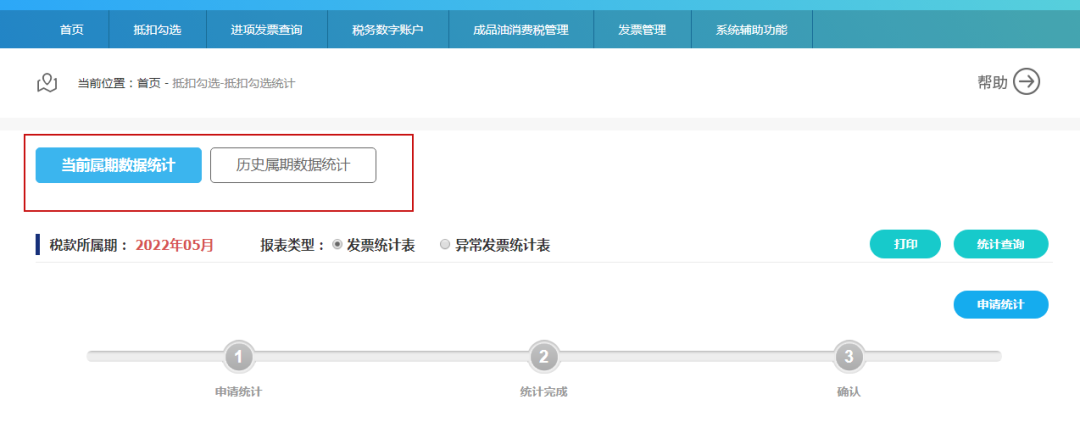Click the location map pin icon
1080x444 pixels.
click(47, 83)
